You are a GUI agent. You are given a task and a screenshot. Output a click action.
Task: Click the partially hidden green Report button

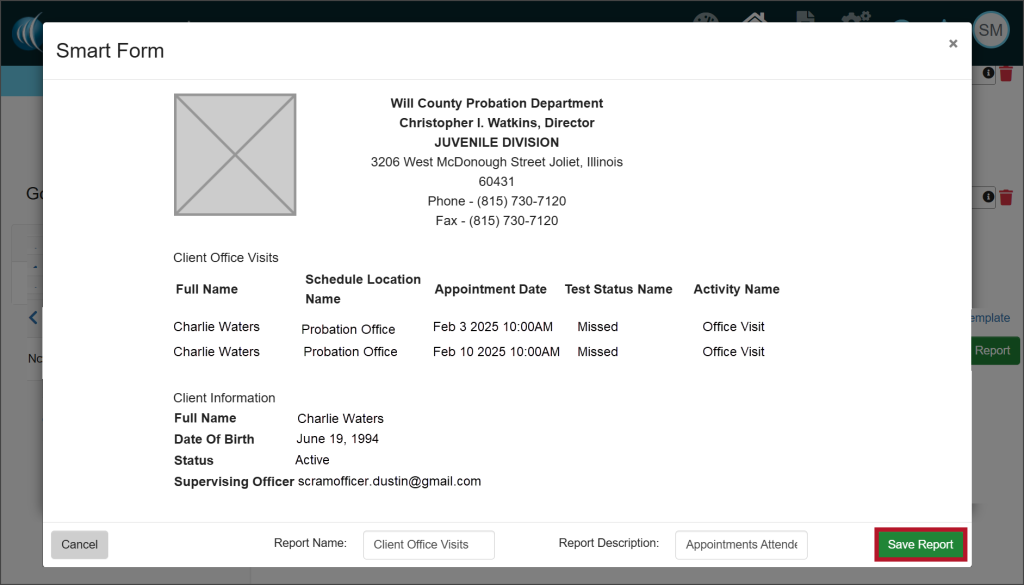coord(994,351)
